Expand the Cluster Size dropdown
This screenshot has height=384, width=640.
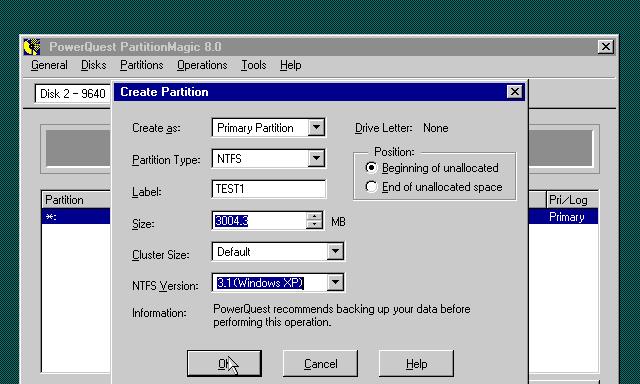click(x=335, y=252)
